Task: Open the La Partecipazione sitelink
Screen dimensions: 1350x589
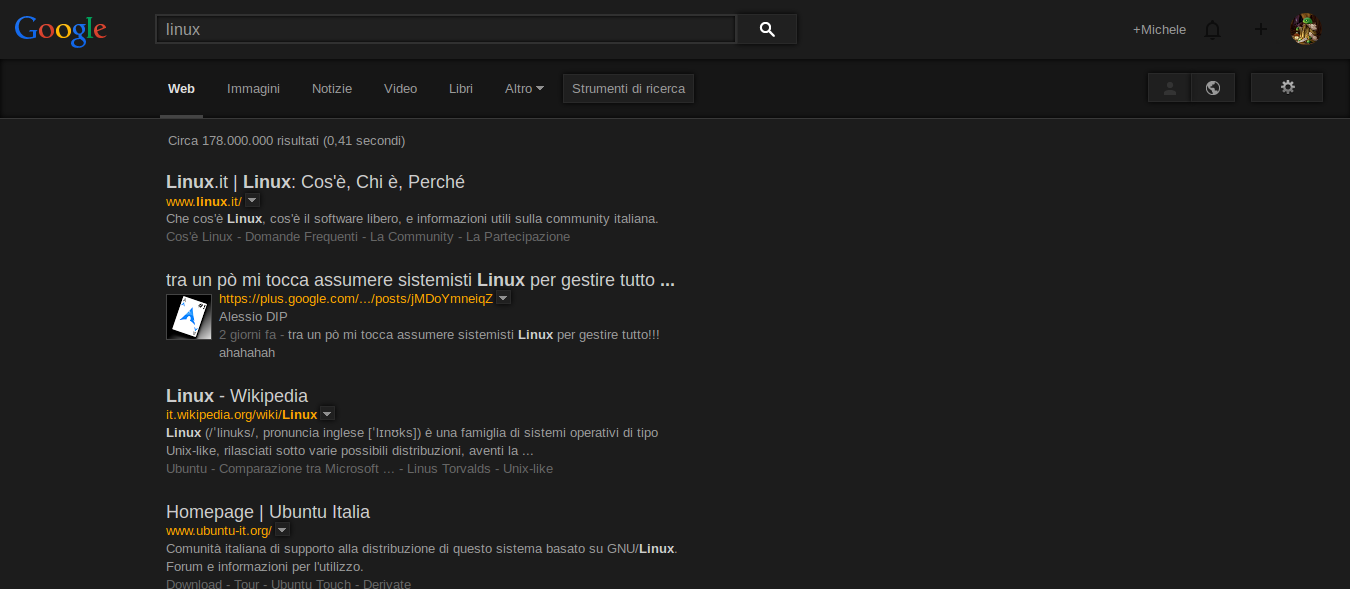Action: [x=518, y=237]
